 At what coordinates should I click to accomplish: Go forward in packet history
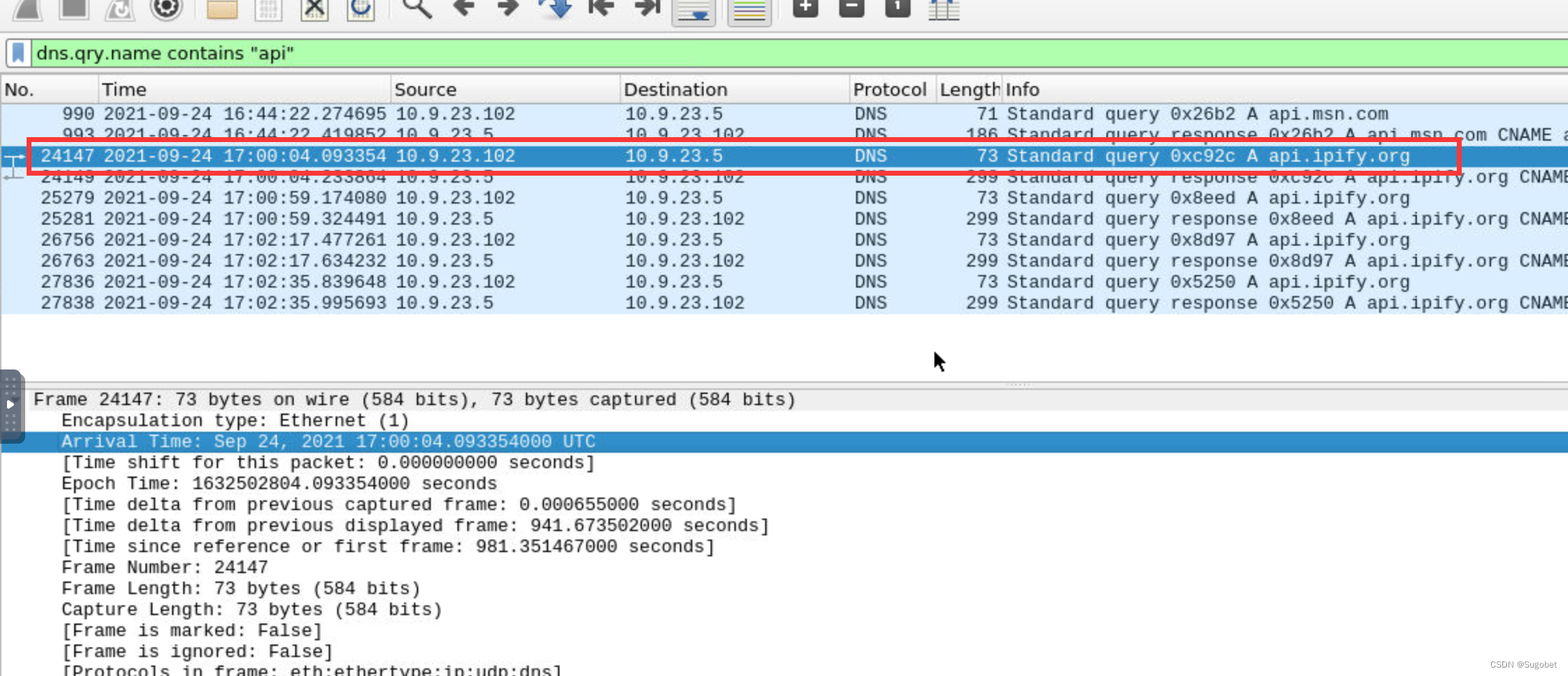coord(508,8)
